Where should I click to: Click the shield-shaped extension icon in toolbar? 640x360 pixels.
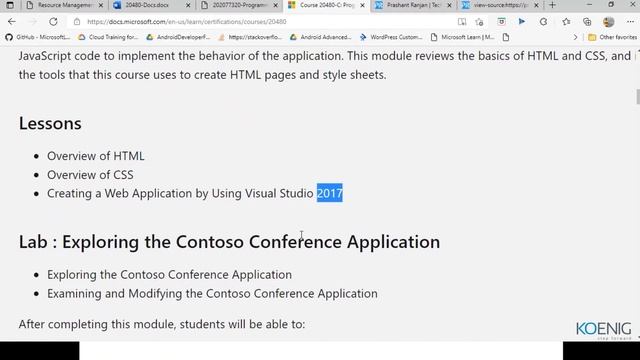pyautogui.click(x=501, y=22)
